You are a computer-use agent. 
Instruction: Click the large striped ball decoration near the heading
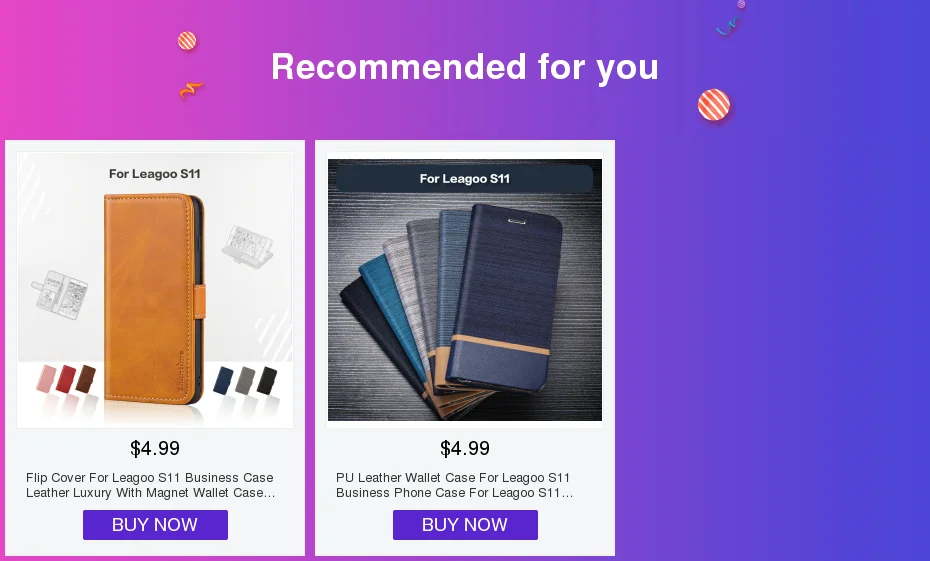(x=714, y=105)
